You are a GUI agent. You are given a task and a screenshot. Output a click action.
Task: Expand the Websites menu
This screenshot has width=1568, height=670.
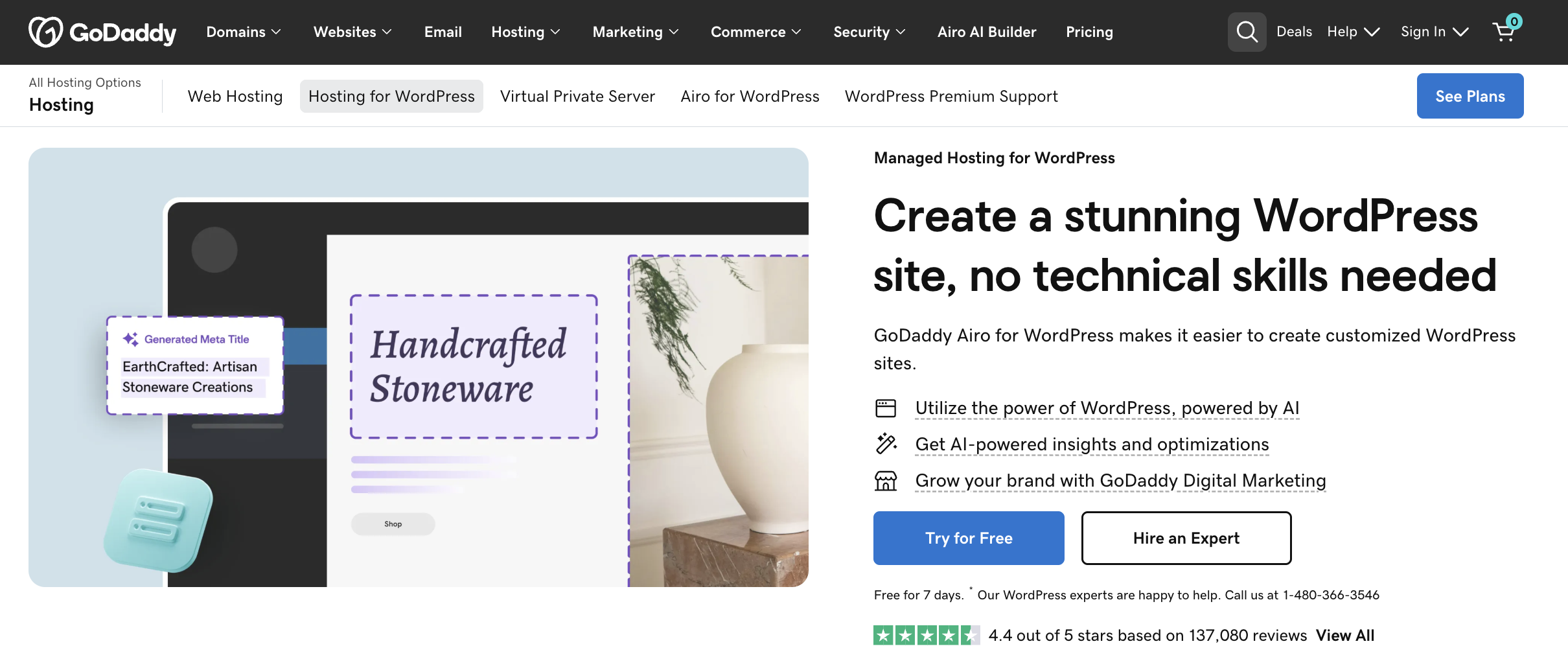pos(352,32)
